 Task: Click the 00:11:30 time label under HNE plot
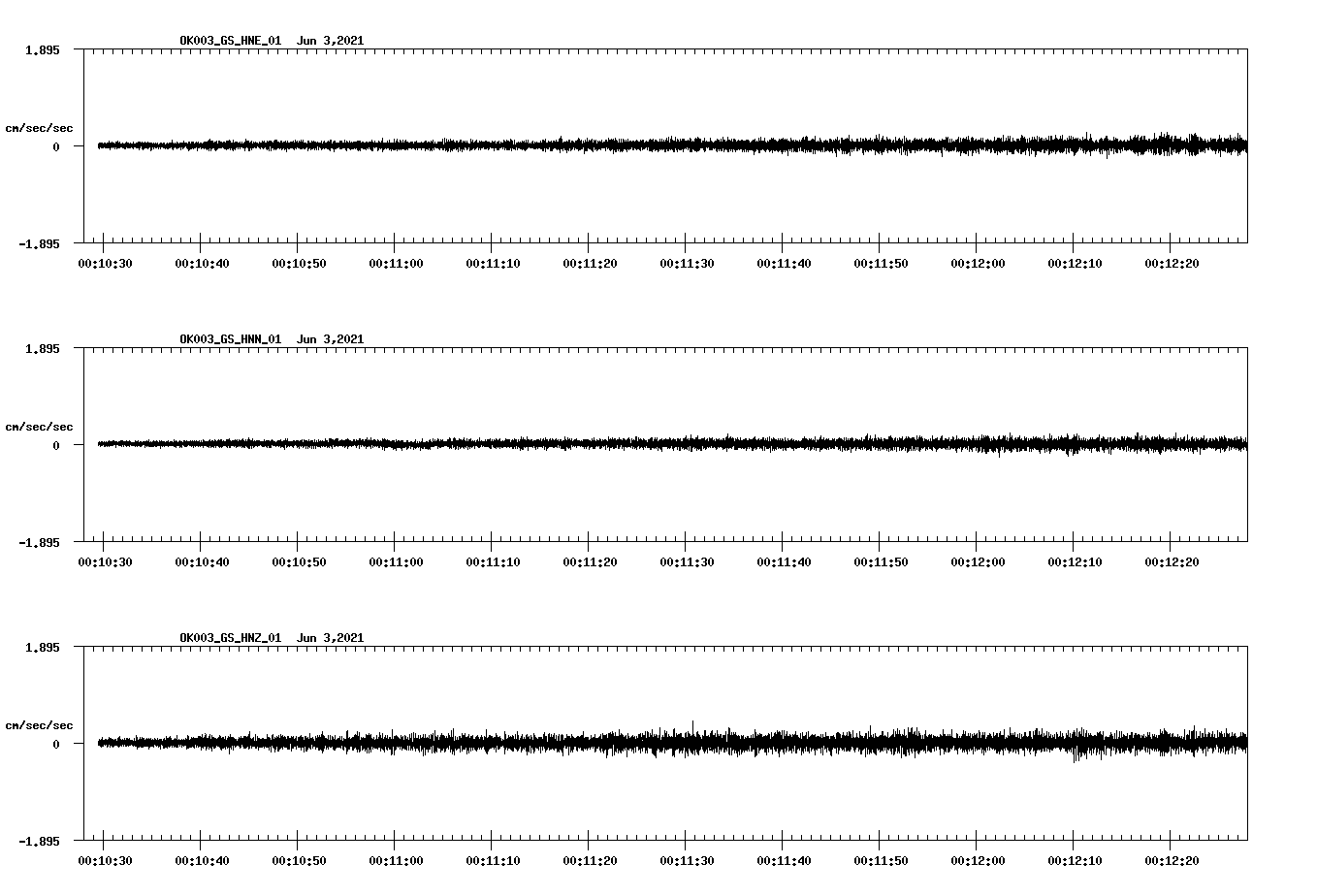coord(687,264)
